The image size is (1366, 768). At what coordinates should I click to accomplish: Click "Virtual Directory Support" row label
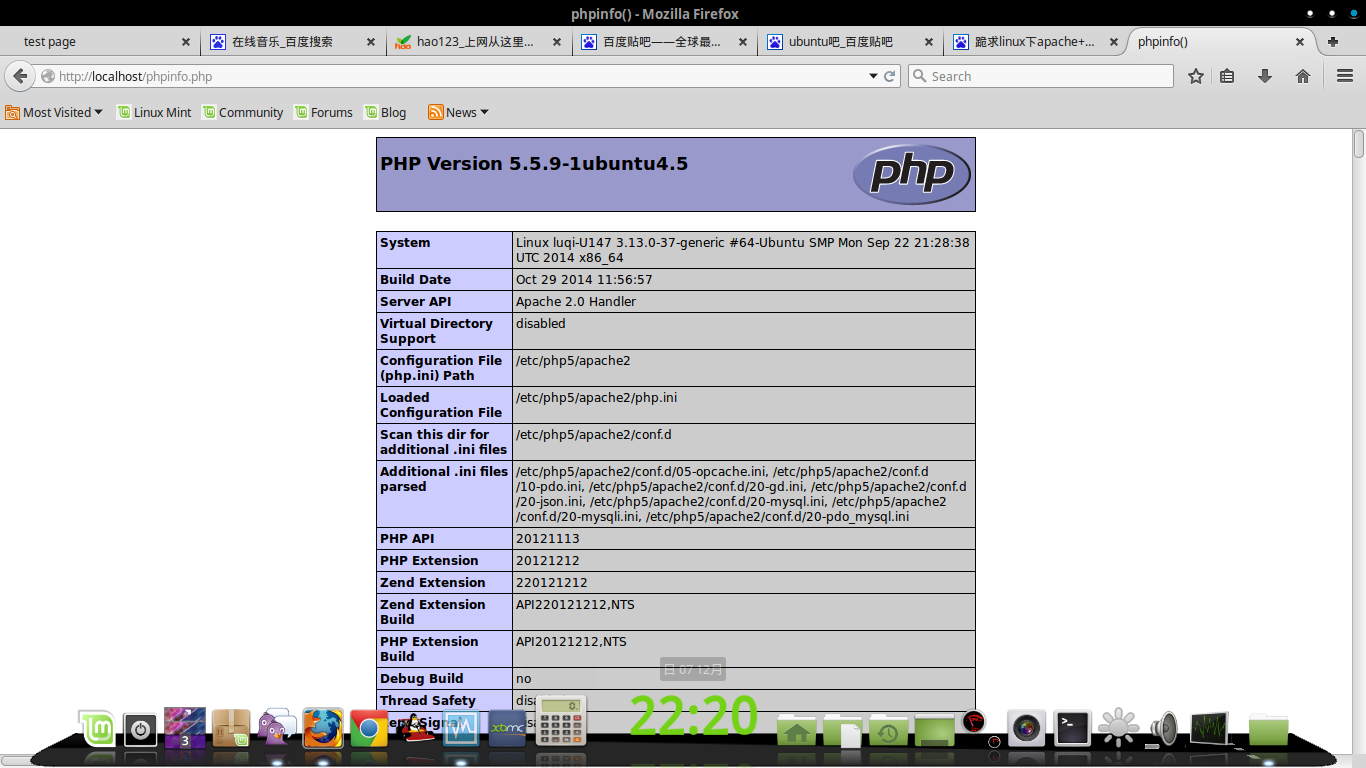tap(436, 331)
